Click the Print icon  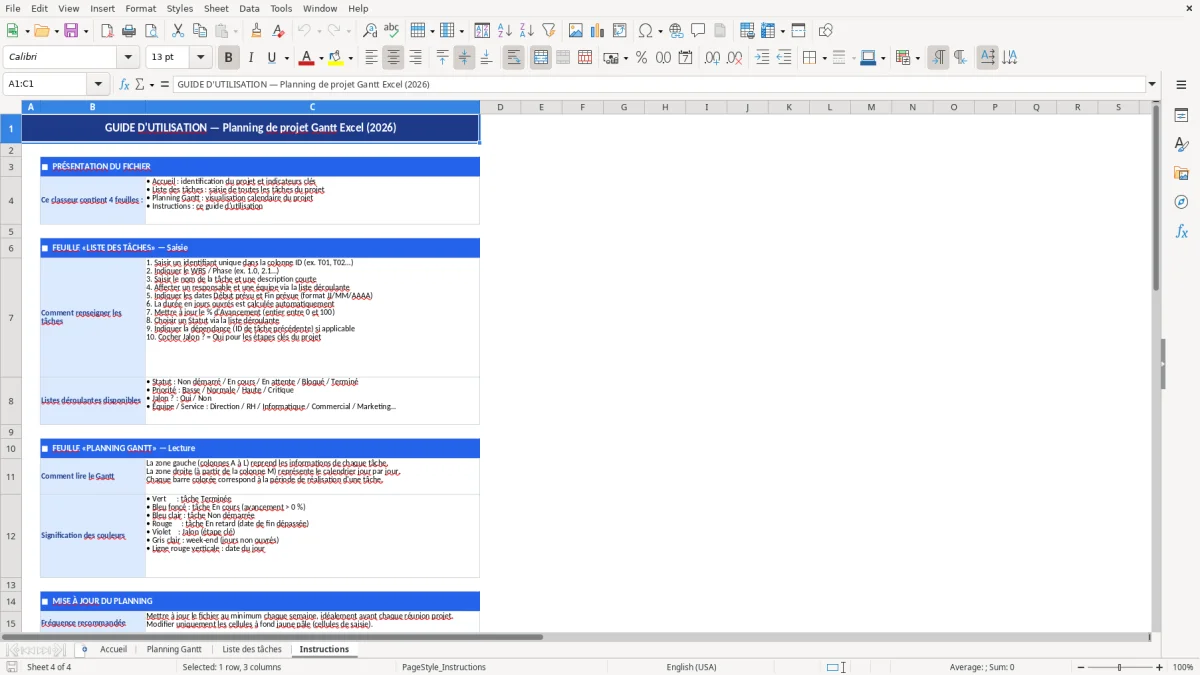(129, 31)
